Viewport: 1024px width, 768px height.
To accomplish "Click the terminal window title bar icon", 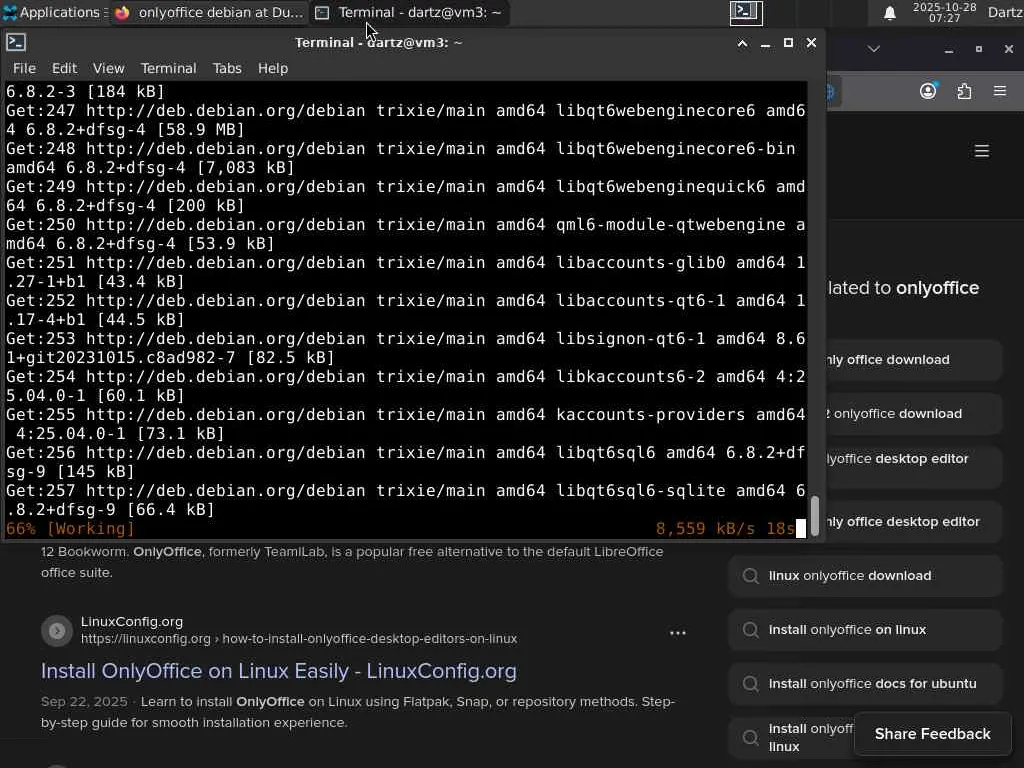I will pos(16,42).
